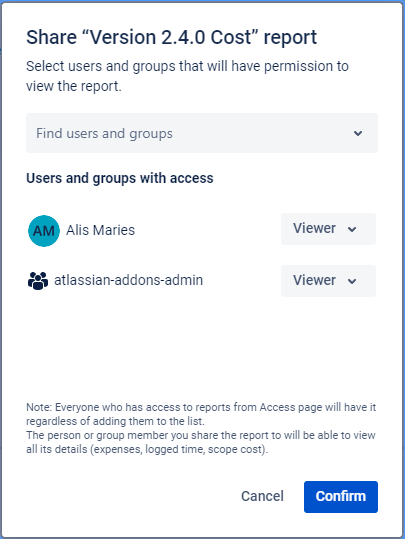Select the Alis Maries user name
The height and width of the screenshot is (539, 405).
100,230
